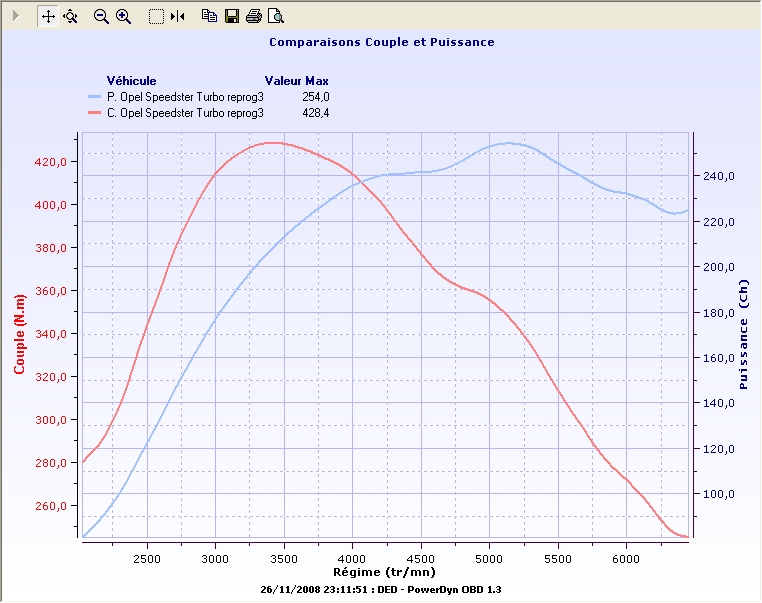Activate the rotate 3D view tool
762x603 pixels.
70,16
